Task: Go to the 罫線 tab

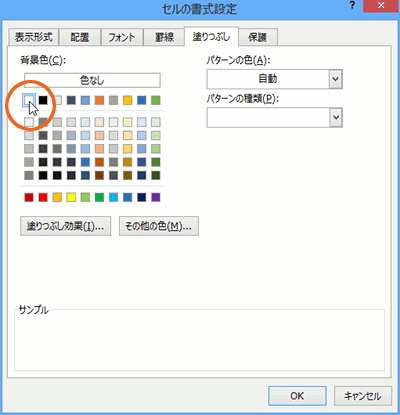Action: [164, 37]
